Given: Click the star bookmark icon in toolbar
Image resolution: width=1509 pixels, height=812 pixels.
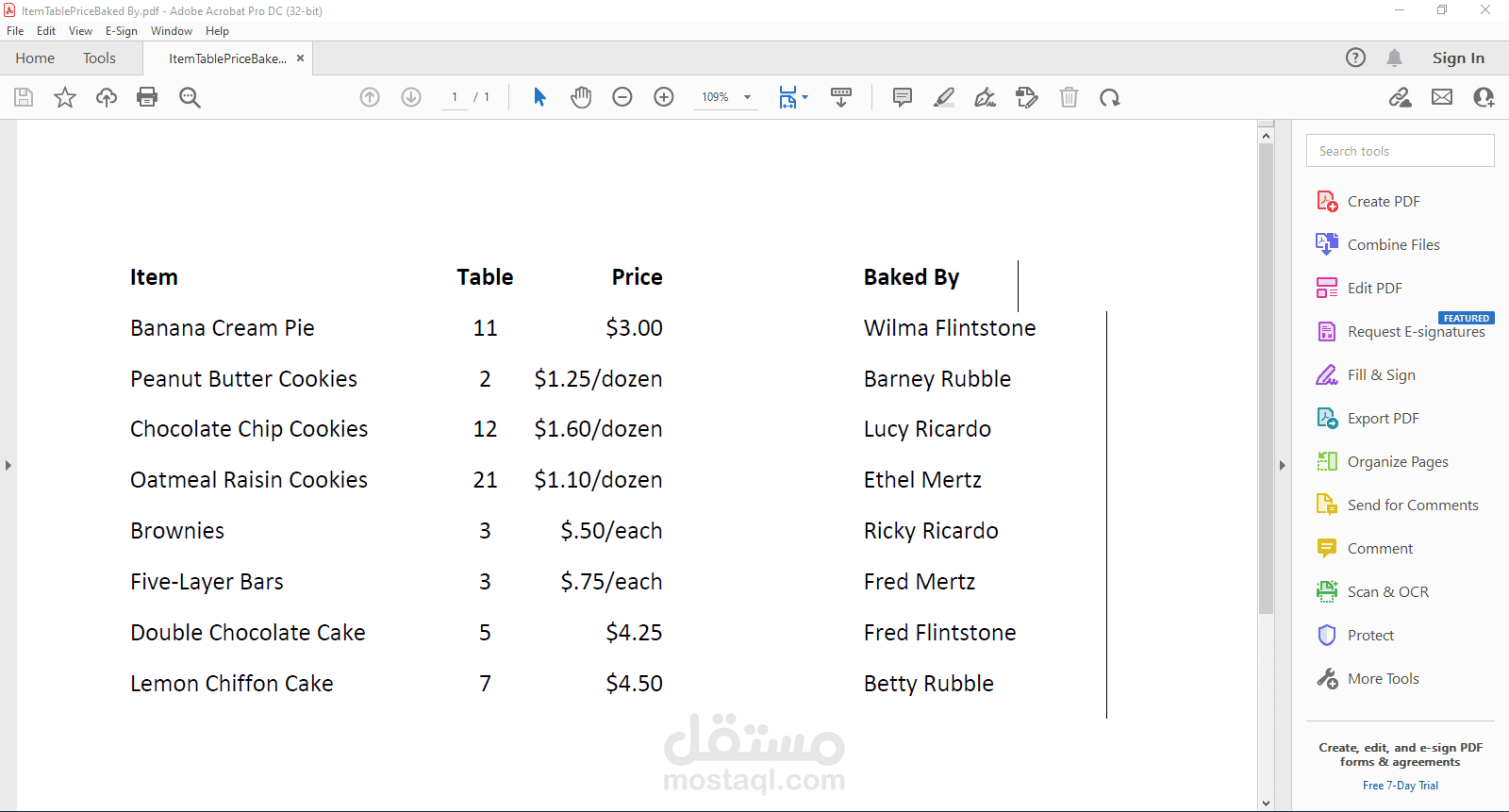Looking at the screenshot, I should (x=65, y=97).
